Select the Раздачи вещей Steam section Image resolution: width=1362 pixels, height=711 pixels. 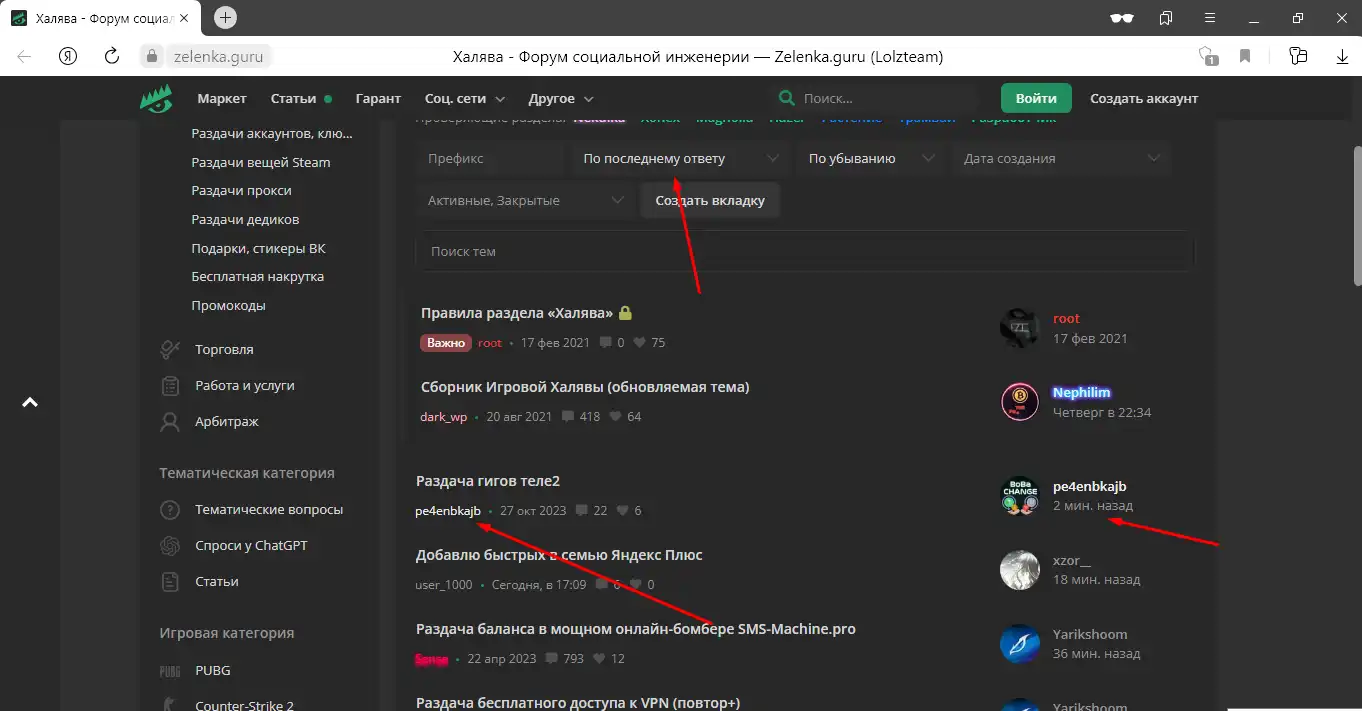261,162
